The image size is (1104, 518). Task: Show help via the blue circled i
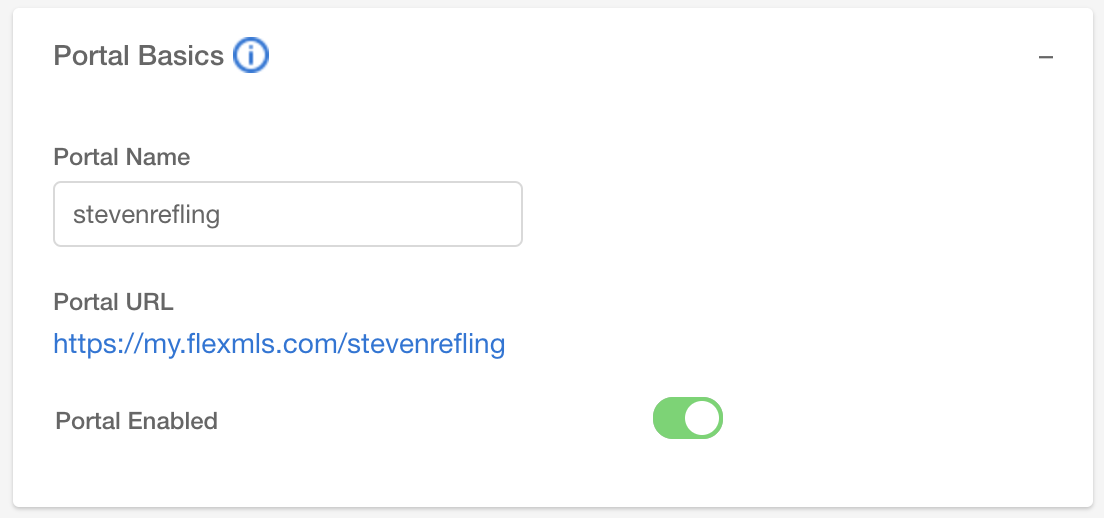click(x=251, y=56)
